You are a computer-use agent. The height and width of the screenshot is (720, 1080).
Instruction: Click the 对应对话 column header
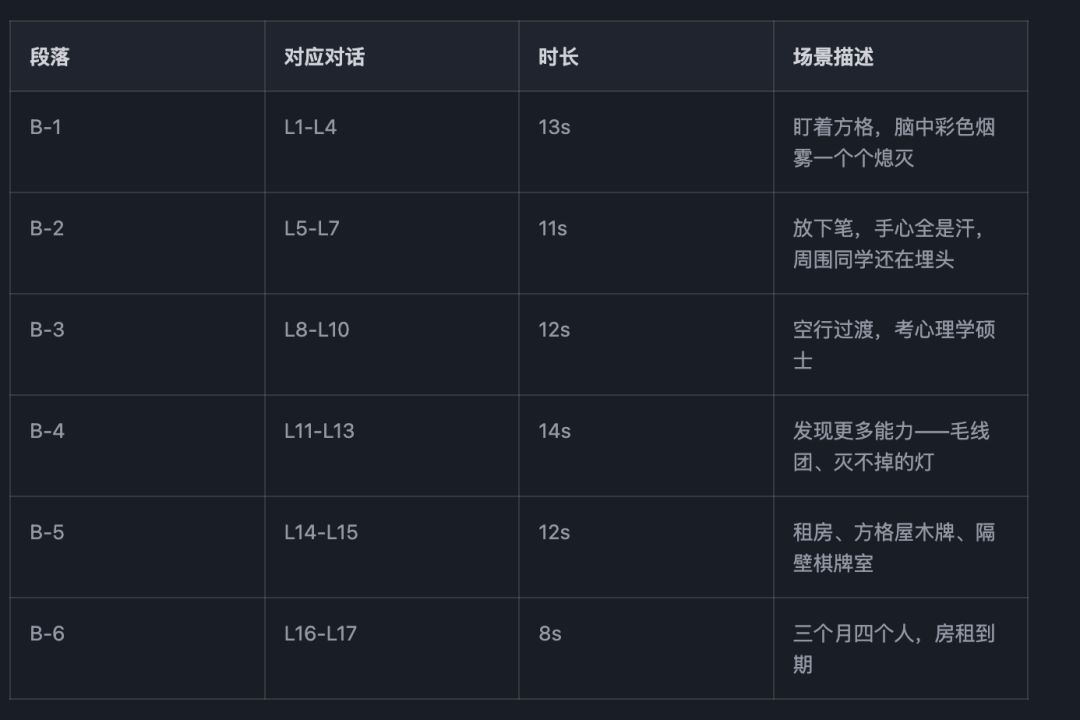coord(324,57)
